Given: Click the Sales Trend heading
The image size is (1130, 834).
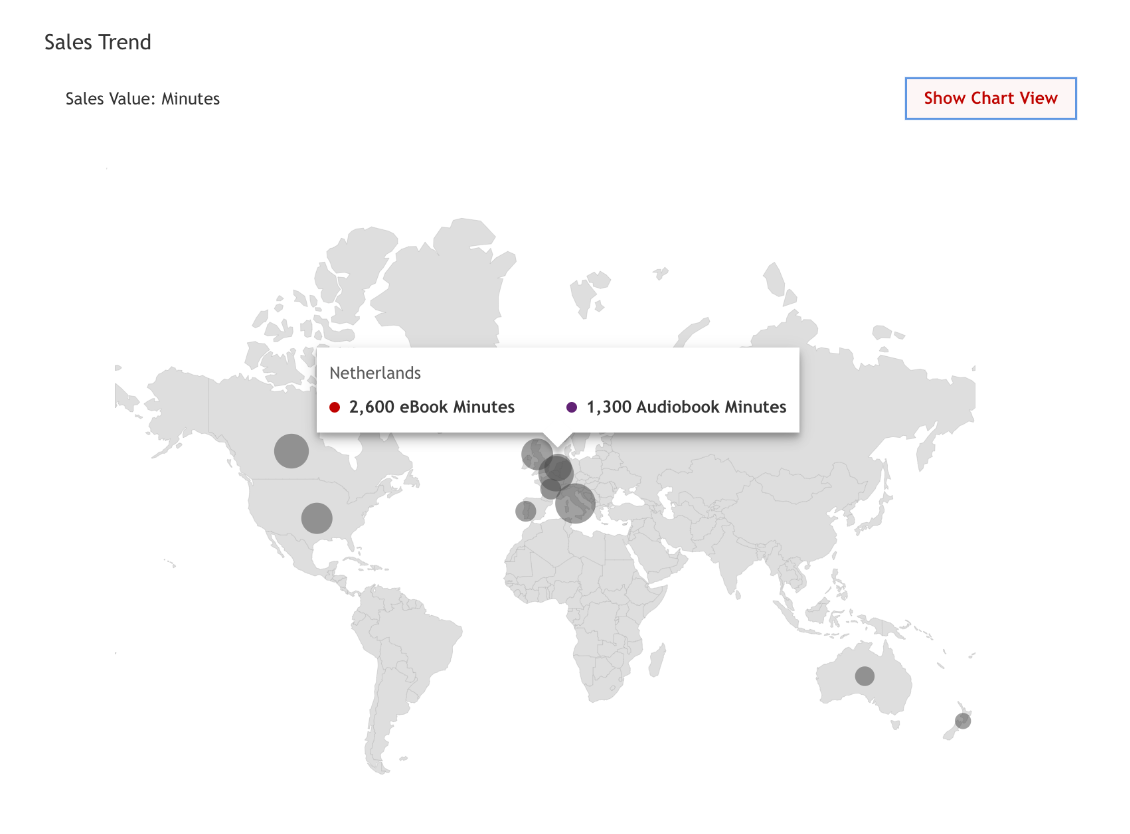Looking at the screenshot, I should (98, 42).
